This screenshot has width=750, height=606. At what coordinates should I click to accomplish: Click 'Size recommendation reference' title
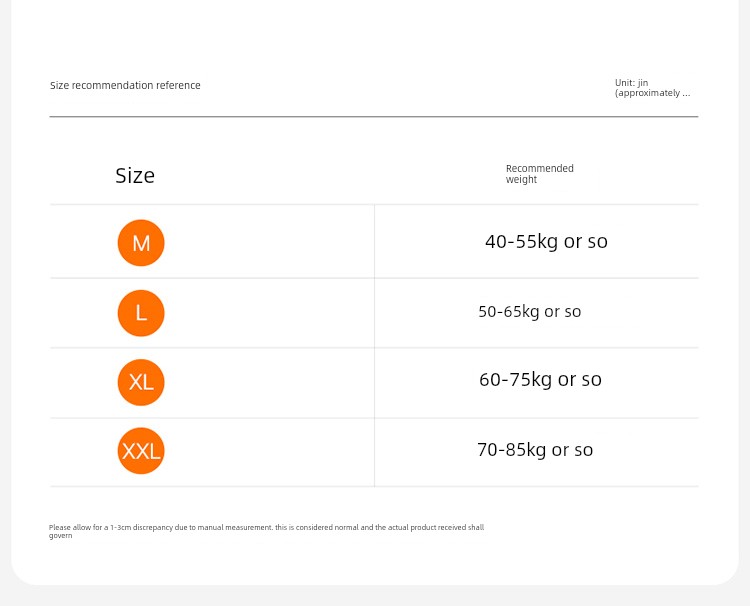tap(125, 85)
